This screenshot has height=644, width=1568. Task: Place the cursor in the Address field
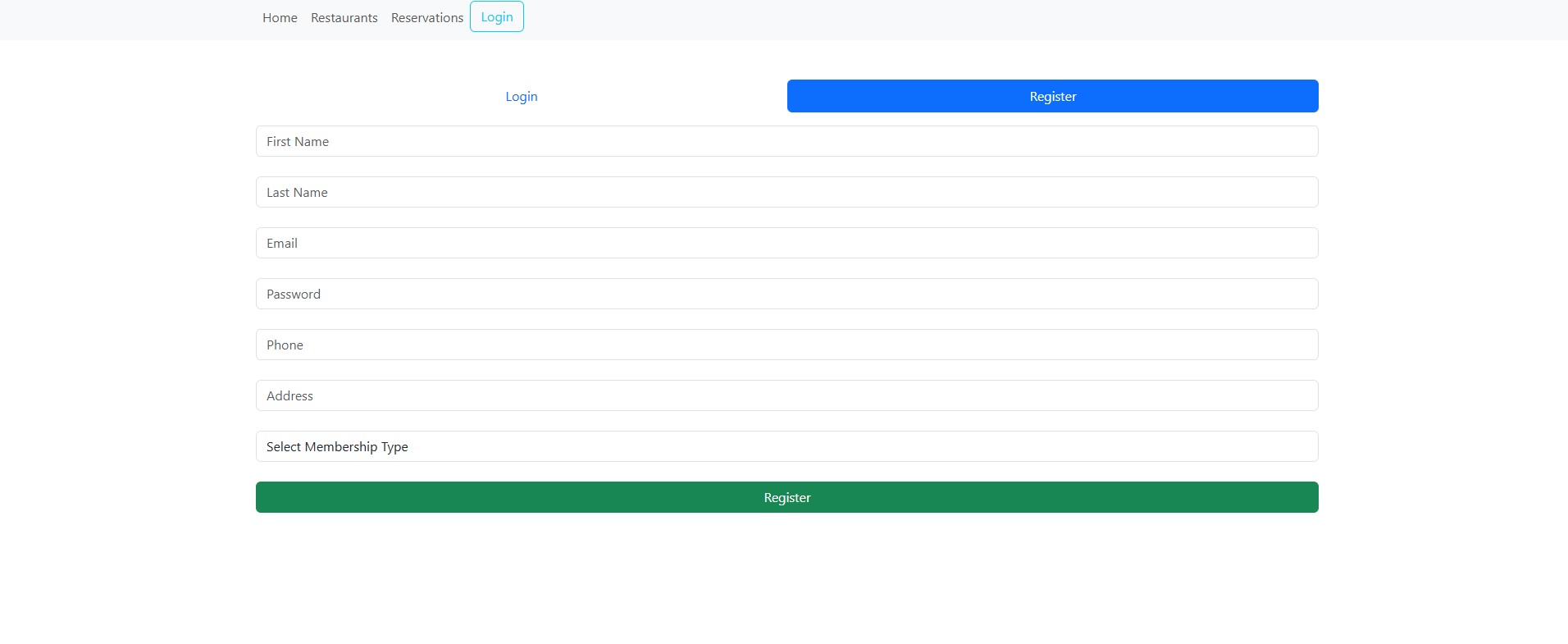tap(786, 395)
